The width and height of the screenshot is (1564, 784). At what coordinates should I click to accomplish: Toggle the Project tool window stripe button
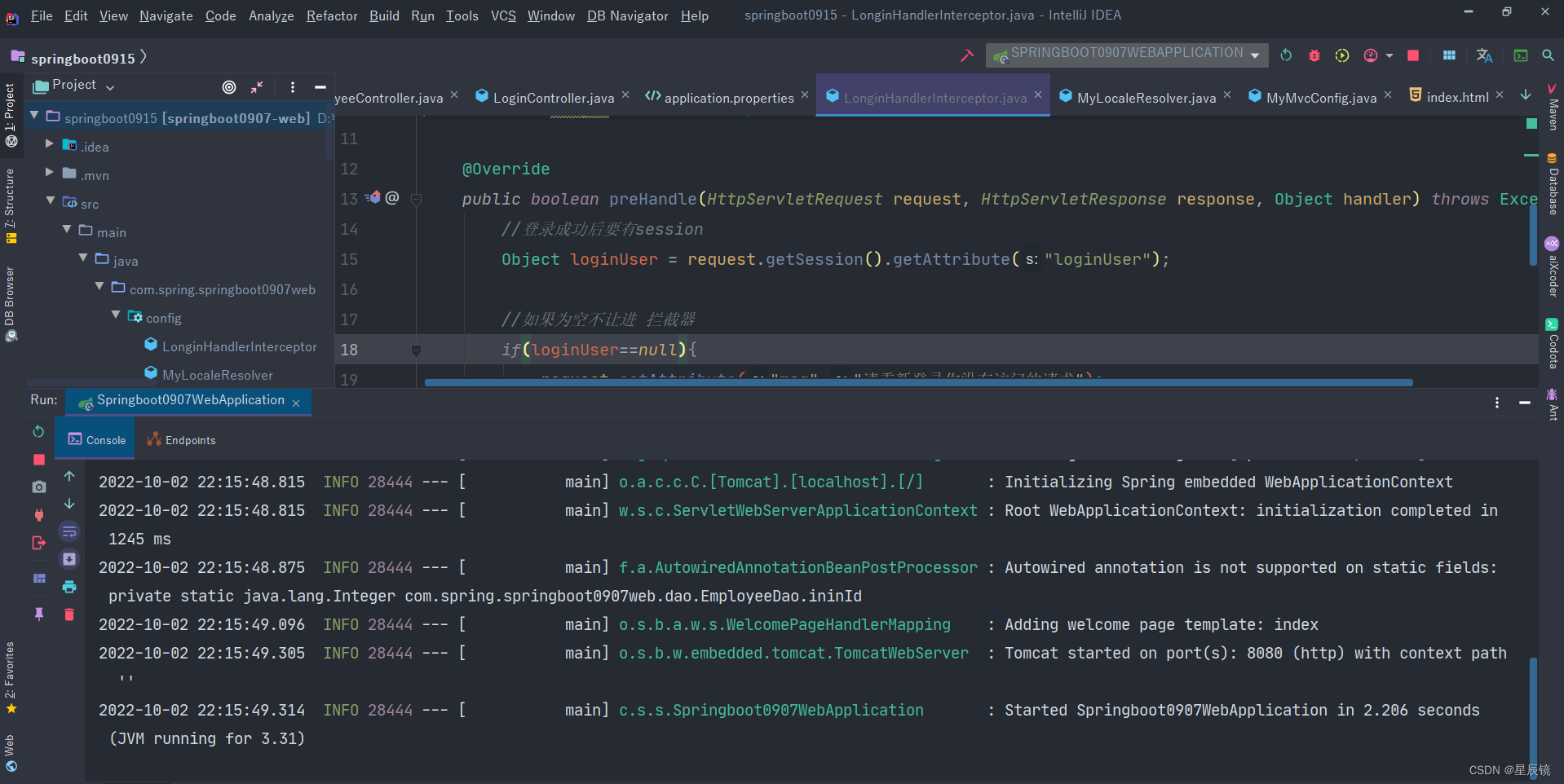(11, 115)
